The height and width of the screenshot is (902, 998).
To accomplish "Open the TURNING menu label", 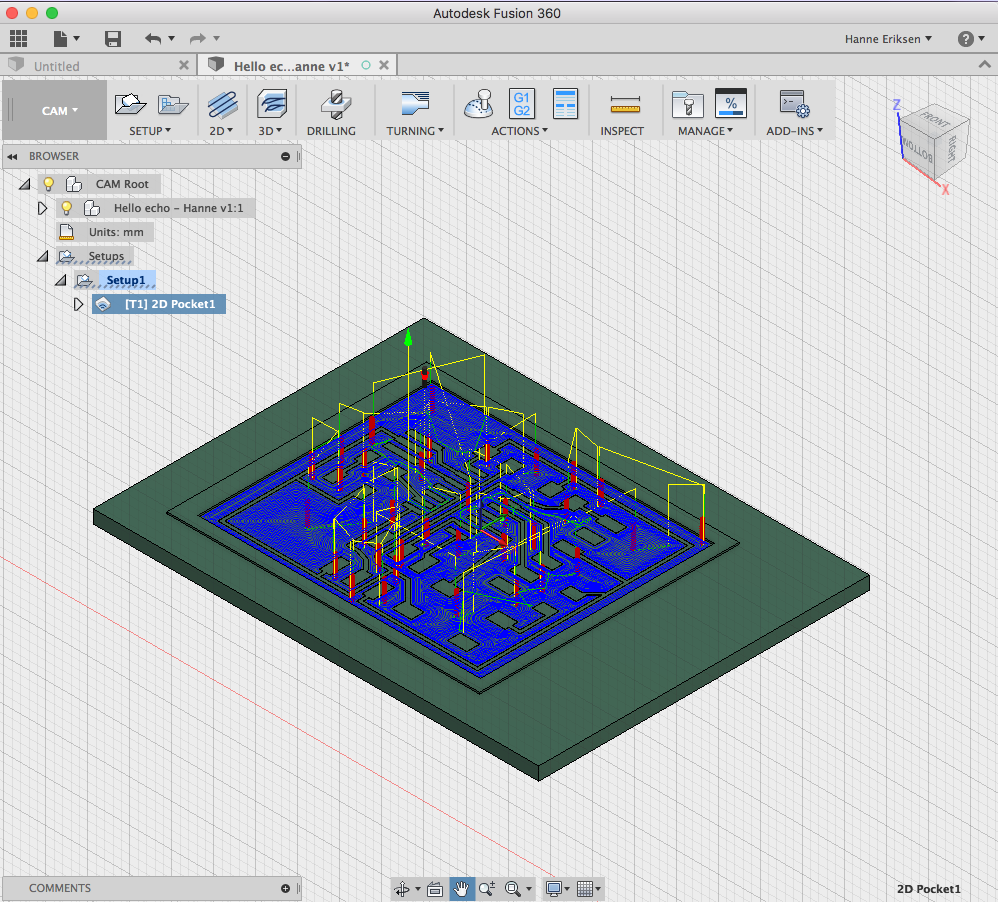I will [x=415, y=130].
